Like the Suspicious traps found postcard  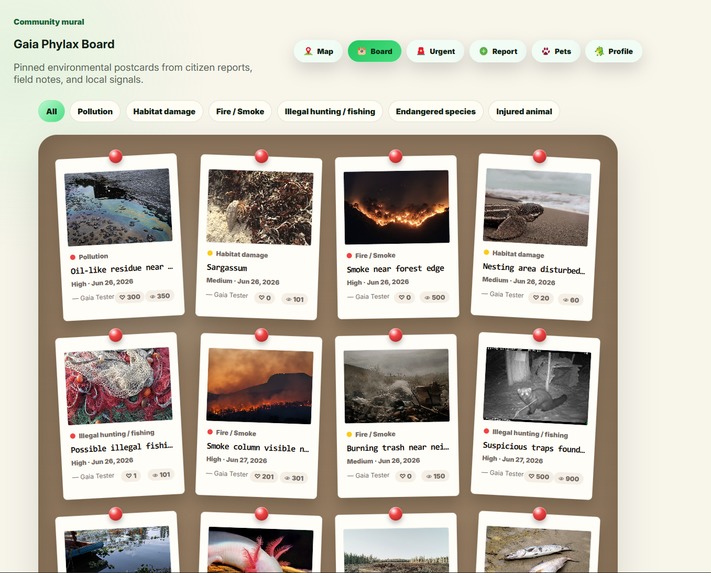539,476
